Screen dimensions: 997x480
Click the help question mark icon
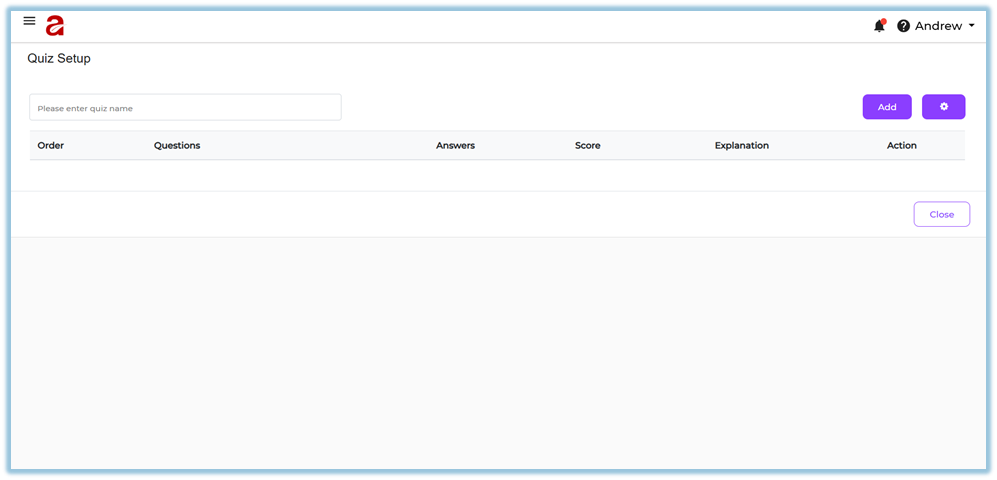click(x=904, y=26)
